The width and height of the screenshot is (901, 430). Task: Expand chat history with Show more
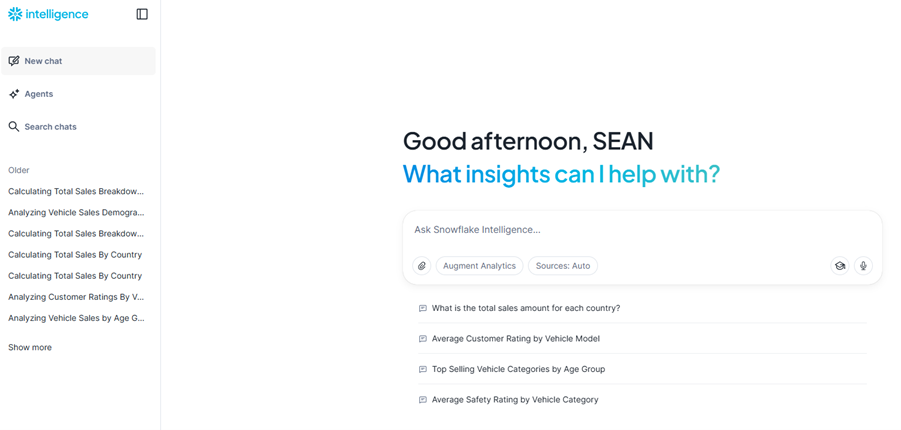(x=30, y=347)
